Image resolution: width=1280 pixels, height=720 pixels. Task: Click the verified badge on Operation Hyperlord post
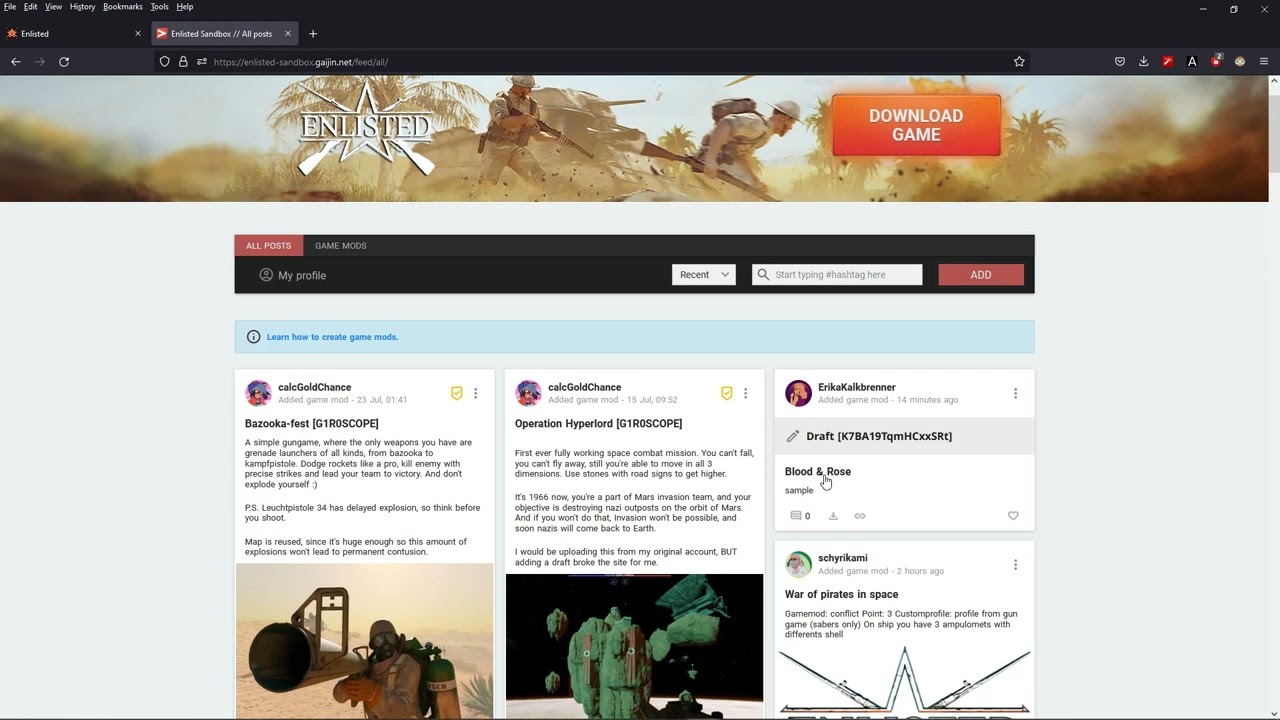tap(727, 394)
